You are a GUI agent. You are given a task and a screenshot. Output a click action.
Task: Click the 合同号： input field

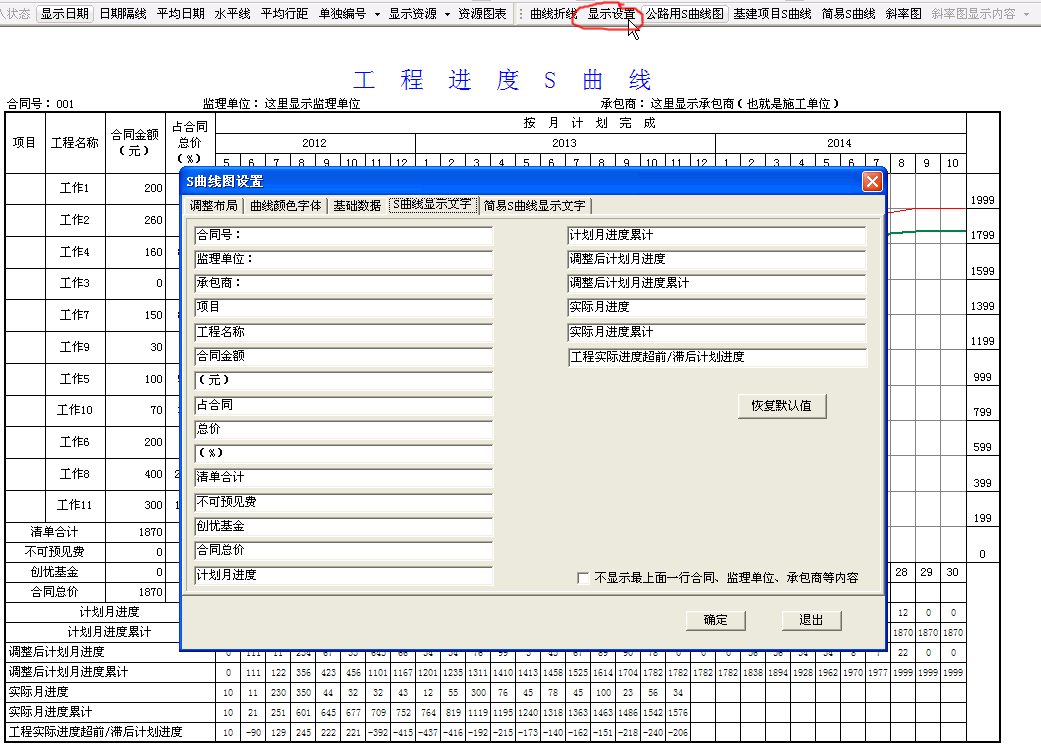point(343,235)
